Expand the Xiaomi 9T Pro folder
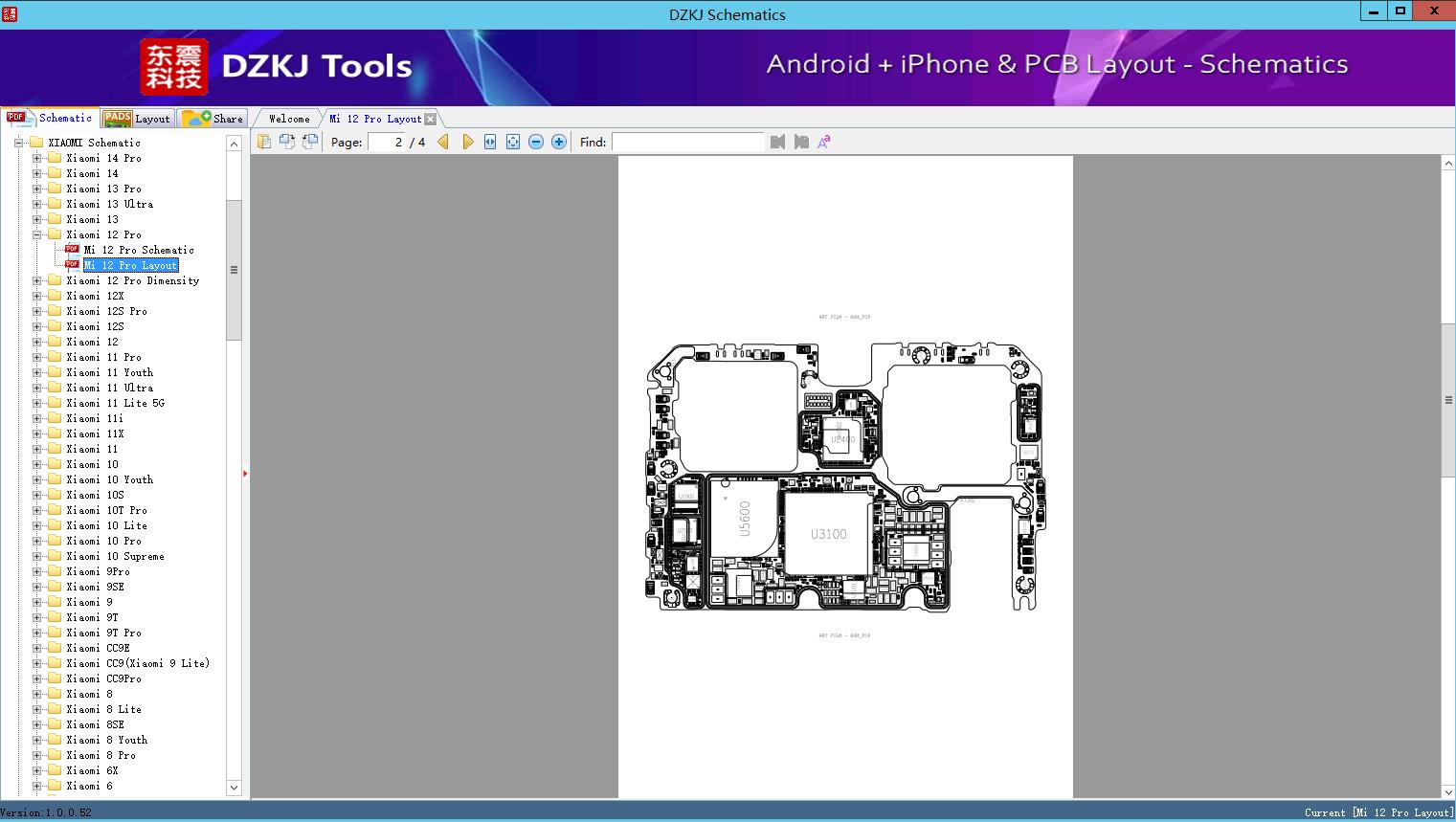Image resolution: width=1456 pixels, height=822 pixels. 36,633
